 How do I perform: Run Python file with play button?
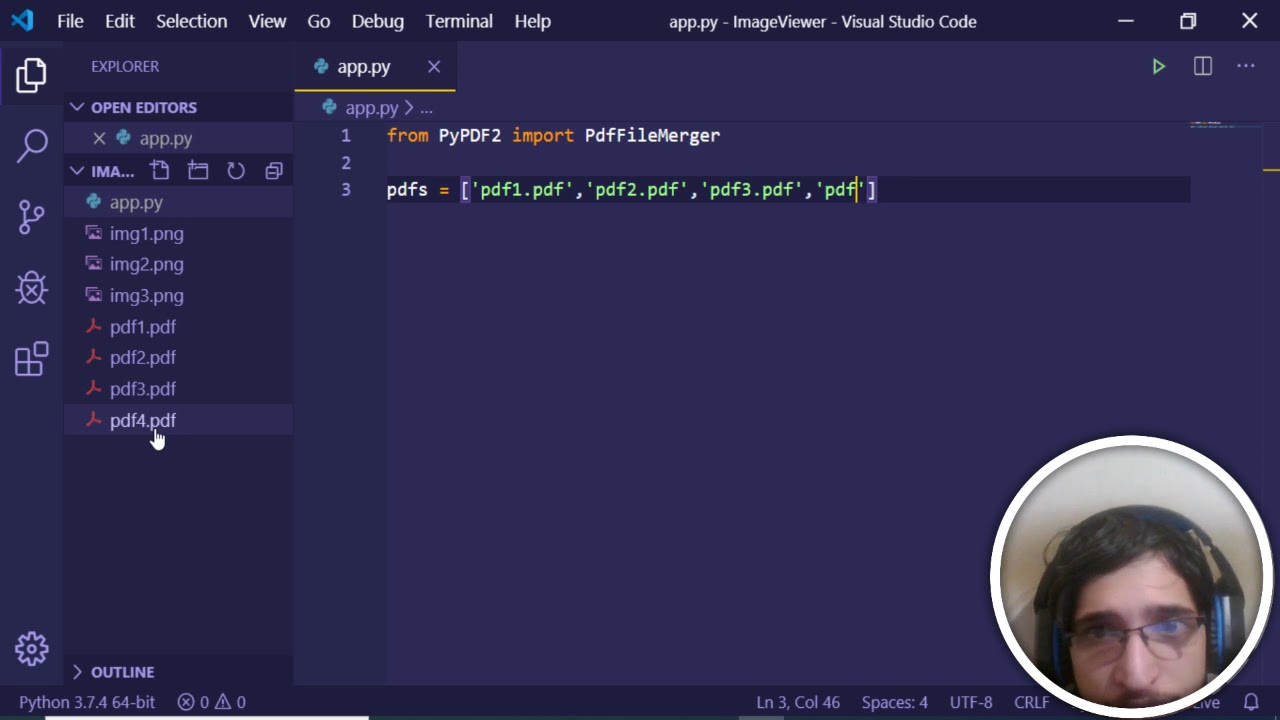[1158, 67]
